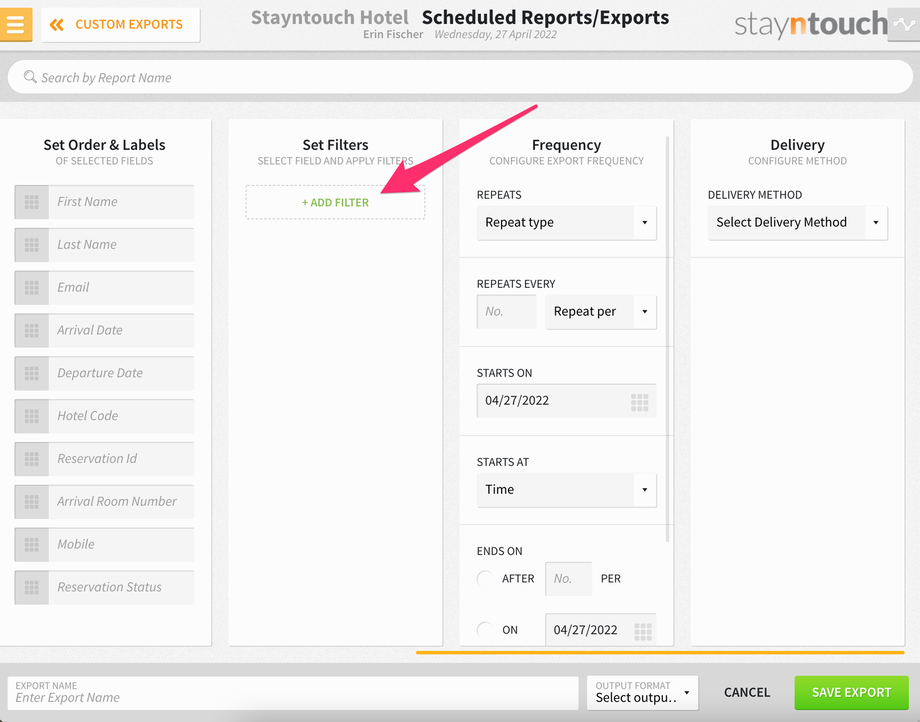Grab the drag handle for Arrival Room Number
The height and width of the screenshot is (722, 920).
(x=32, y=502)
